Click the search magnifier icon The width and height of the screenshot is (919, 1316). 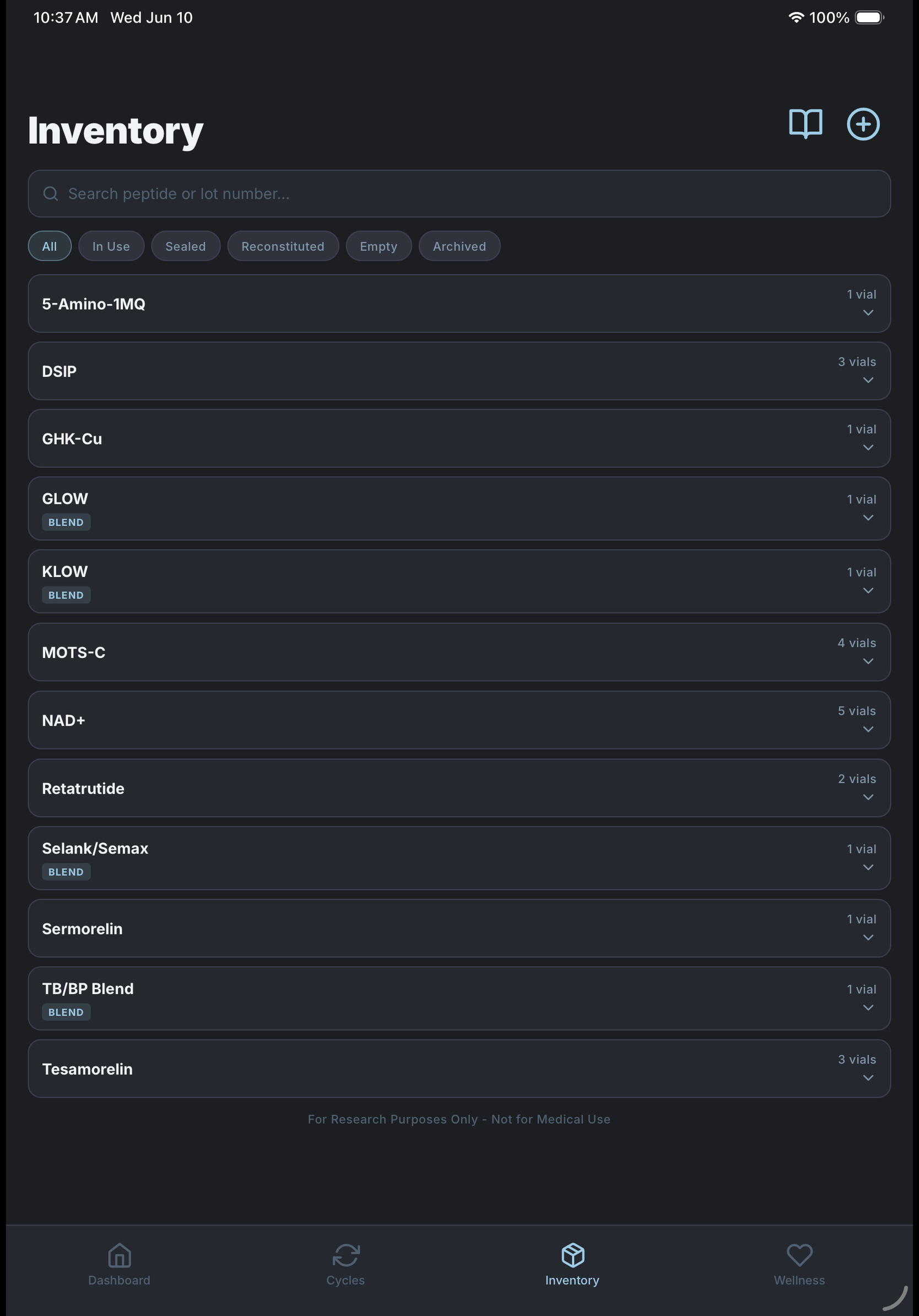51,194
